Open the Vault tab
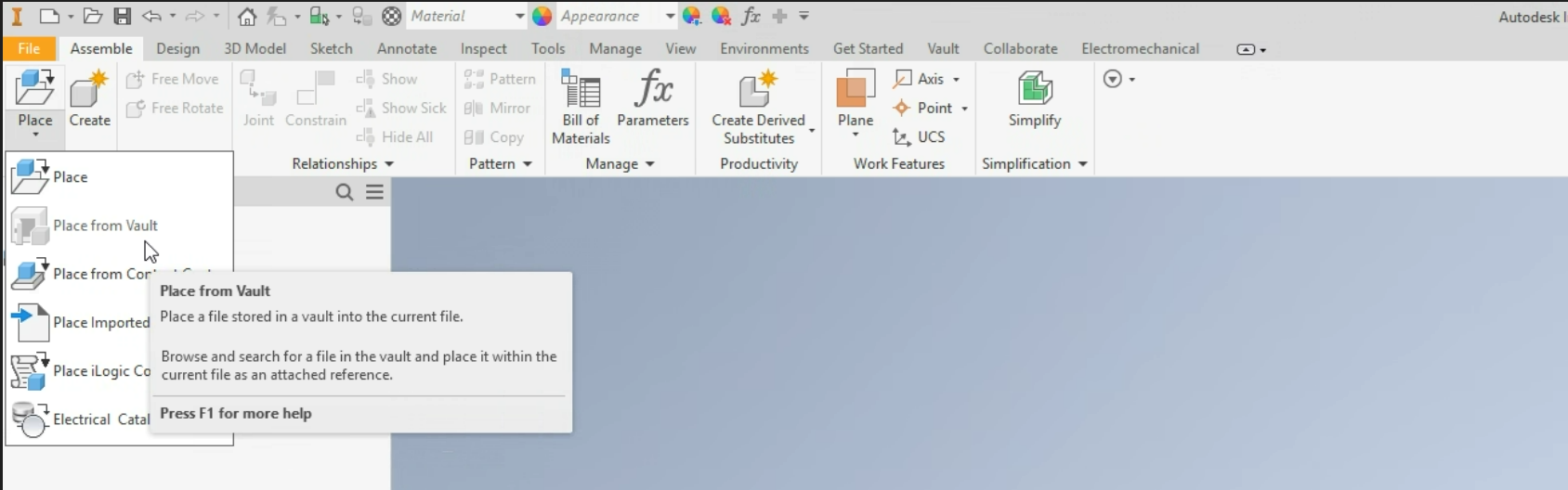1568x490 pixels. [x=943, y=48]
